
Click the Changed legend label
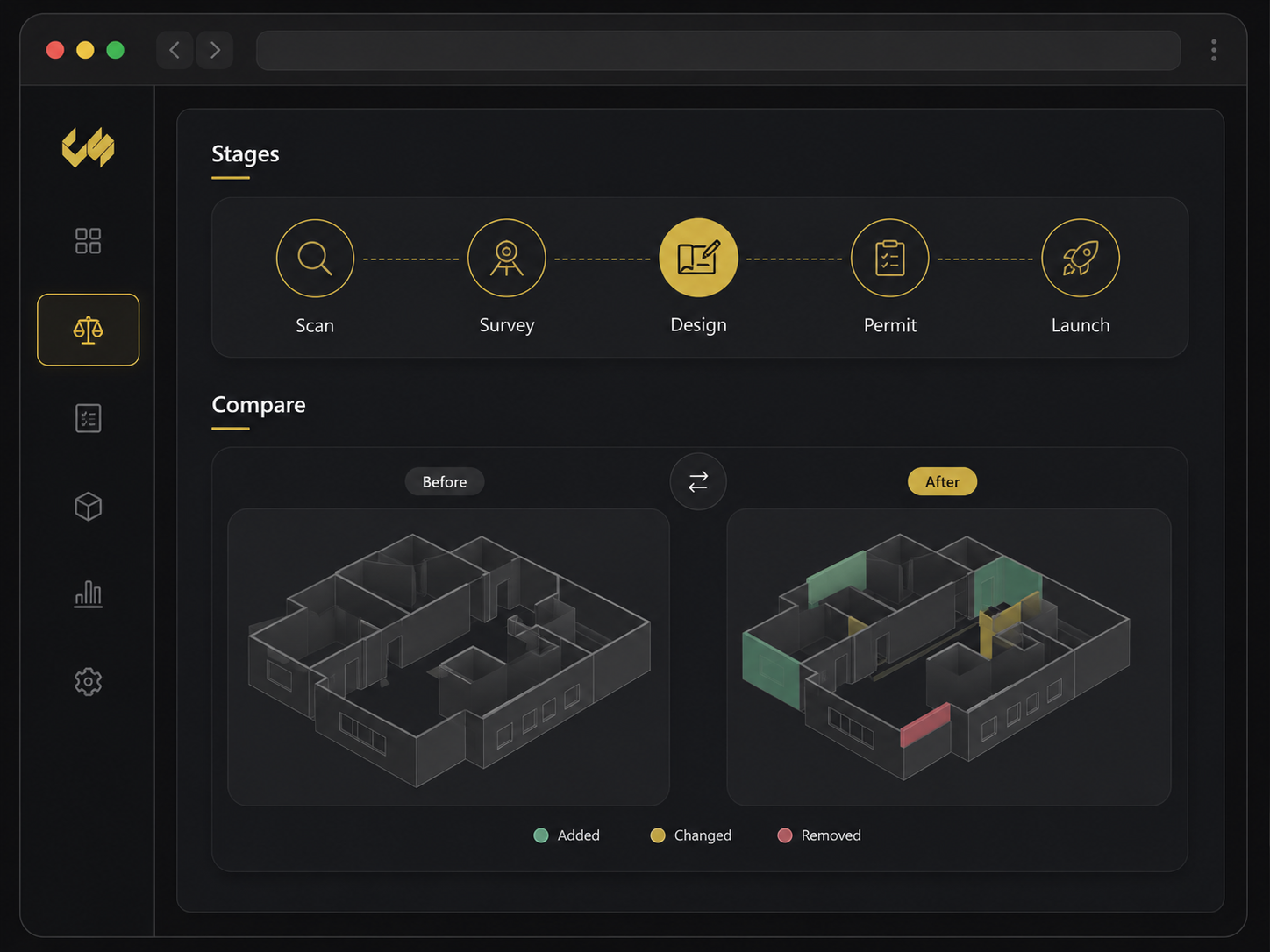click(703, 835)
